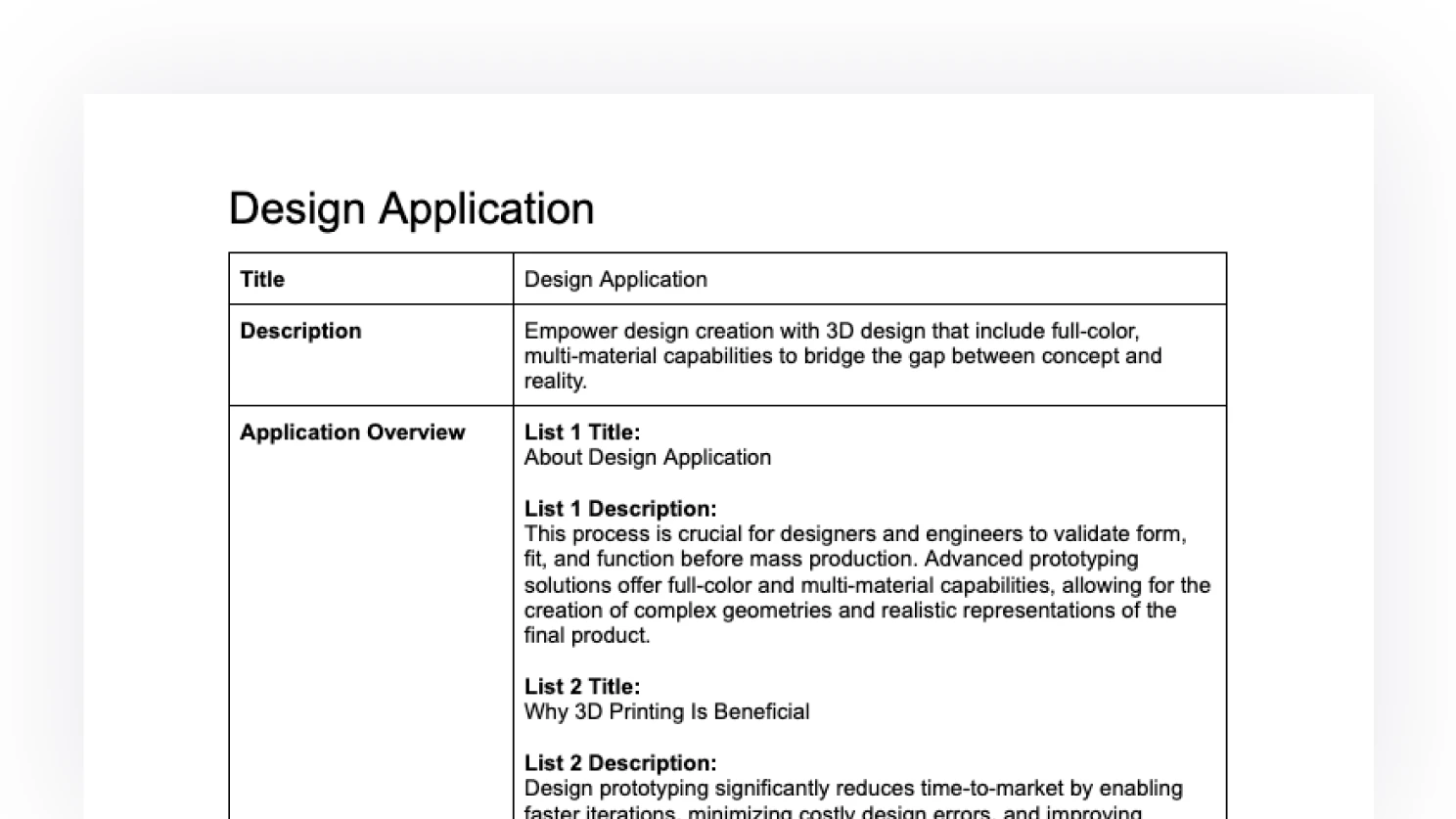Click the word 'reality.' in the description
Screen dimensions: 1456x819
(x=556, y=382)
